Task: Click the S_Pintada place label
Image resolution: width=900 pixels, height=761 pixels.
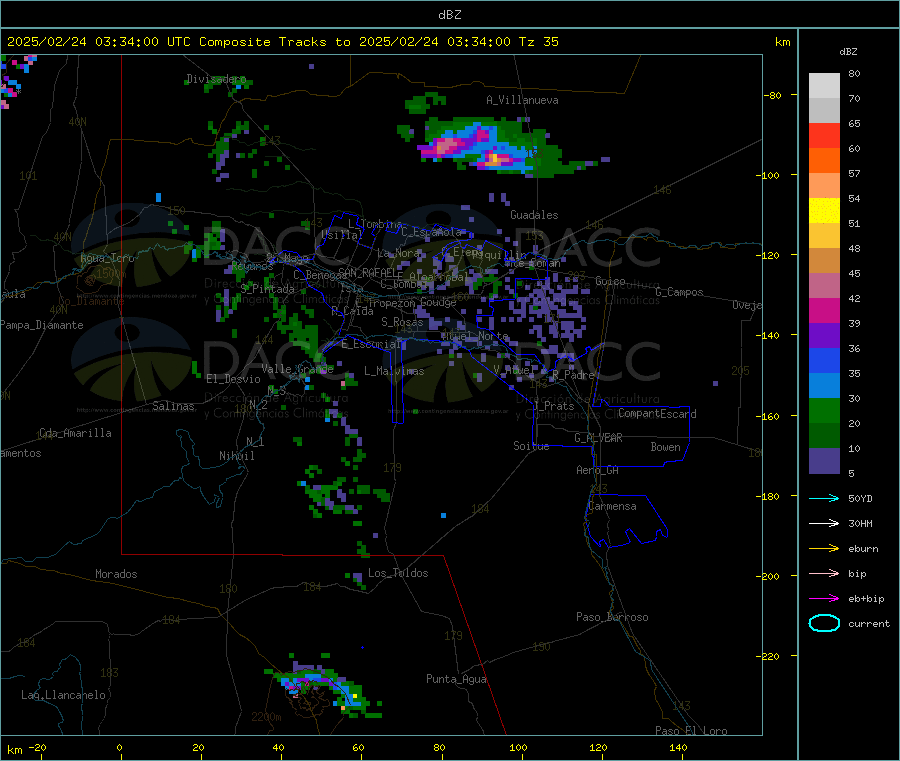Action: pyautogui.click(x=267, y=289)
